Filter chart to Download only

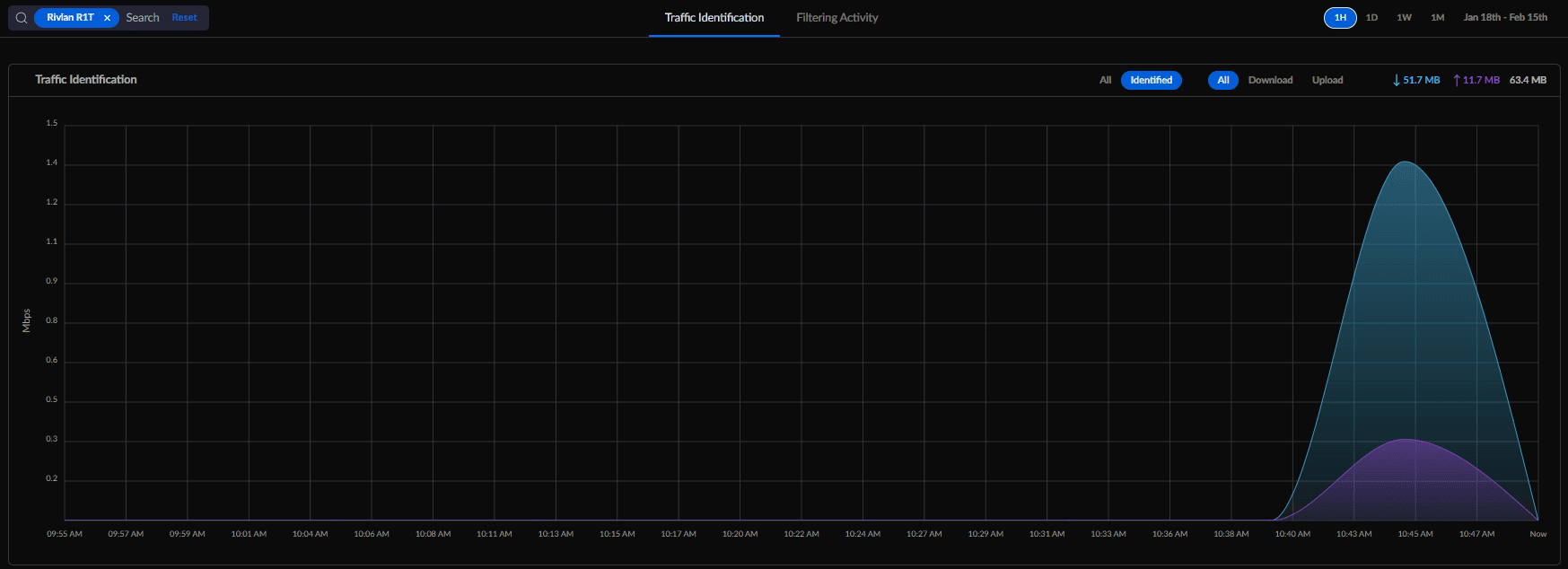(x=1271, y=80)
